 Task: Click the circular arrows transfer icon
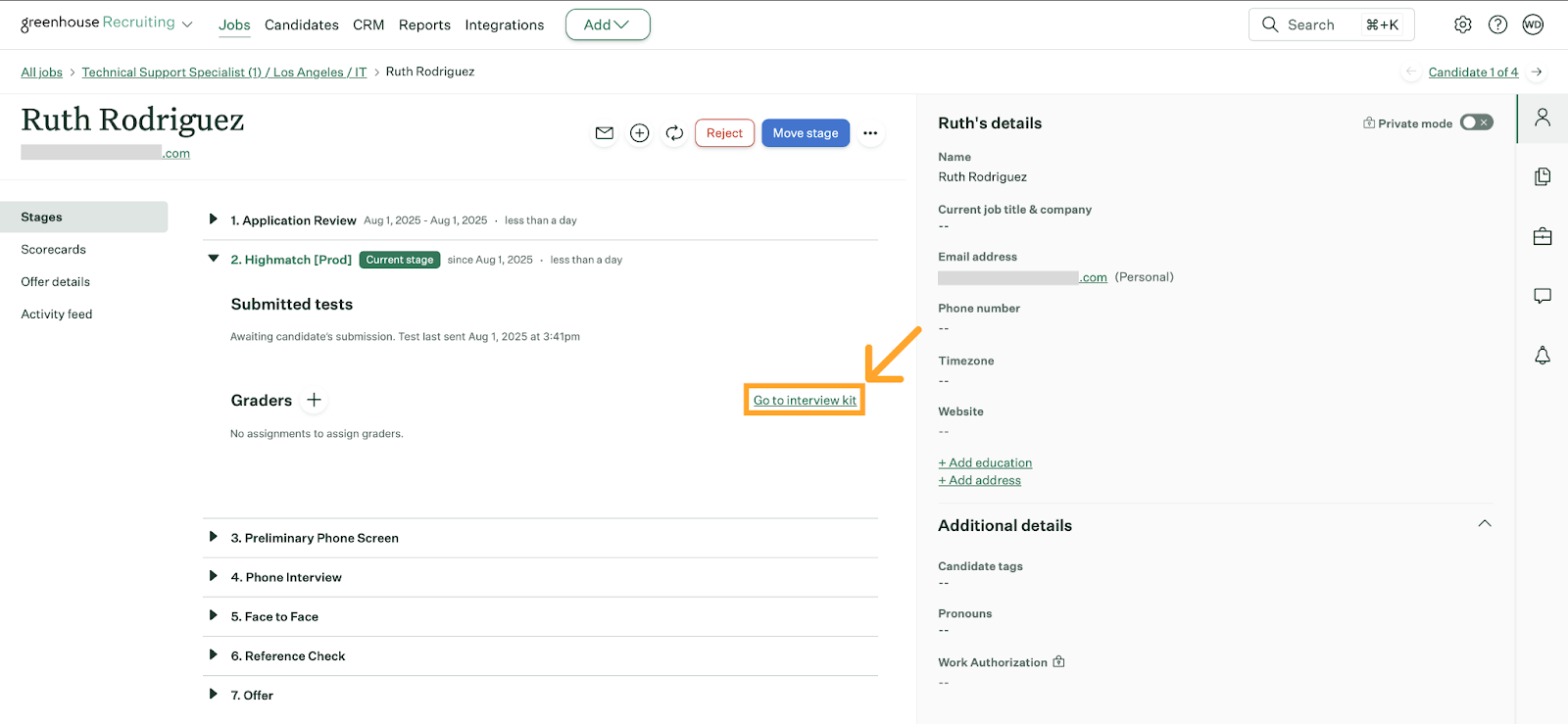tap(674, 133)
